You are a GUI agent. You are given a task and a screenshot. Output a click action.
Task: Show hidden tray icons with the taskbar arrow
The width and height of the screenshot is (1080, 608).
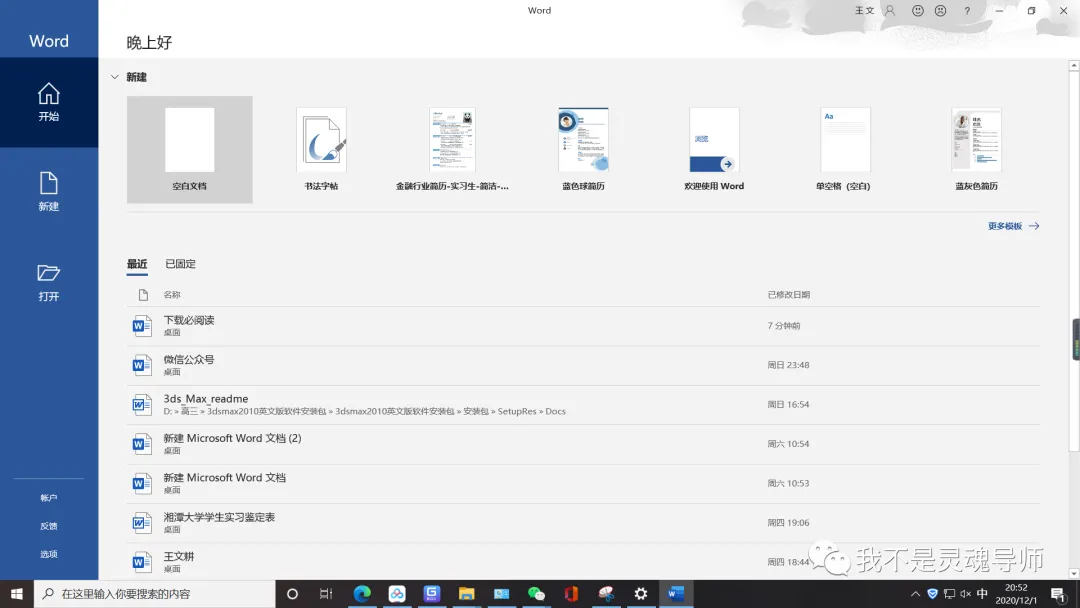tap(915, 594)
